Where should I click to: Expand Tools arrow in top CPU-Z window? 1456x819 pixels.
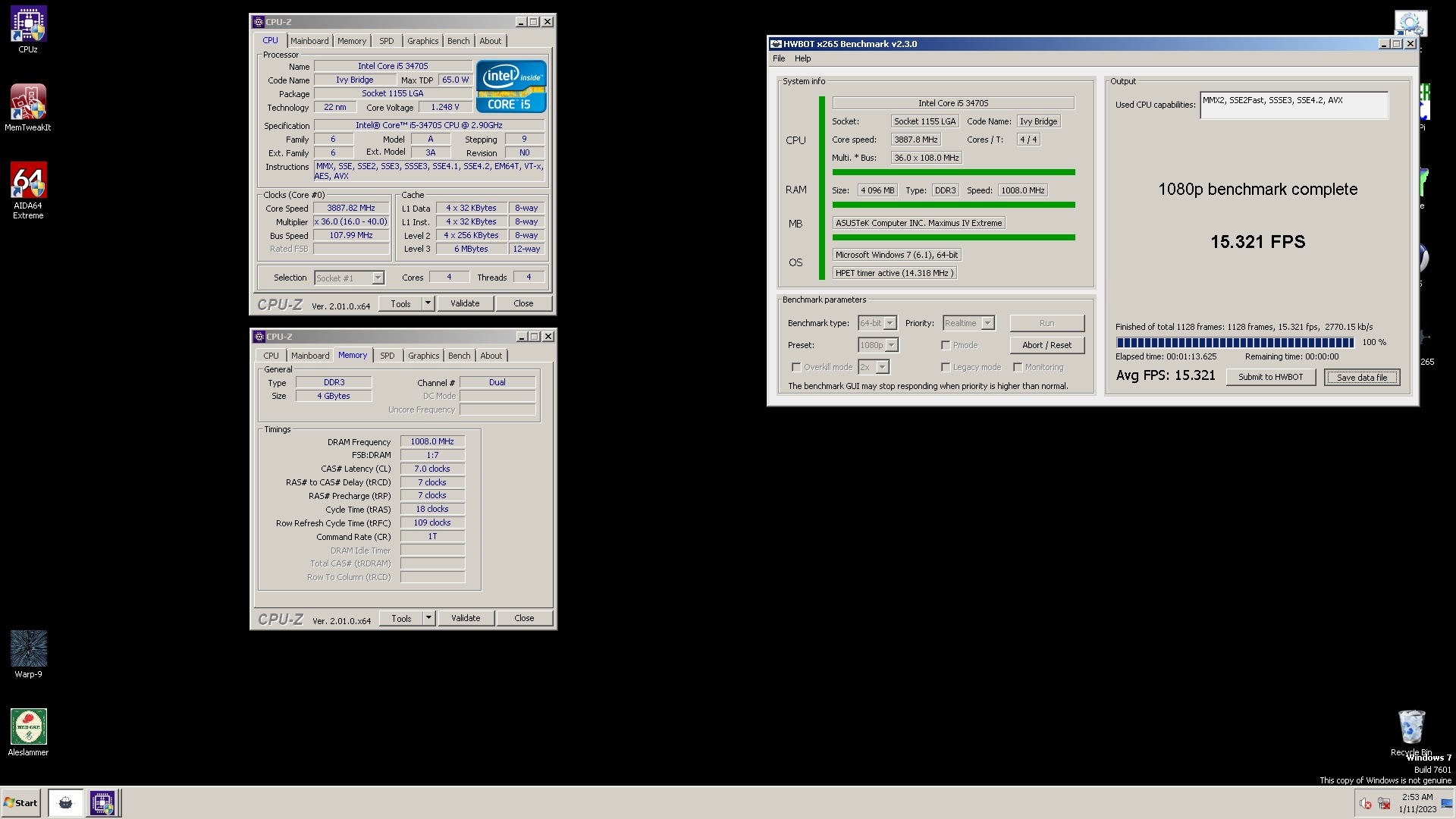click(428, 303)
